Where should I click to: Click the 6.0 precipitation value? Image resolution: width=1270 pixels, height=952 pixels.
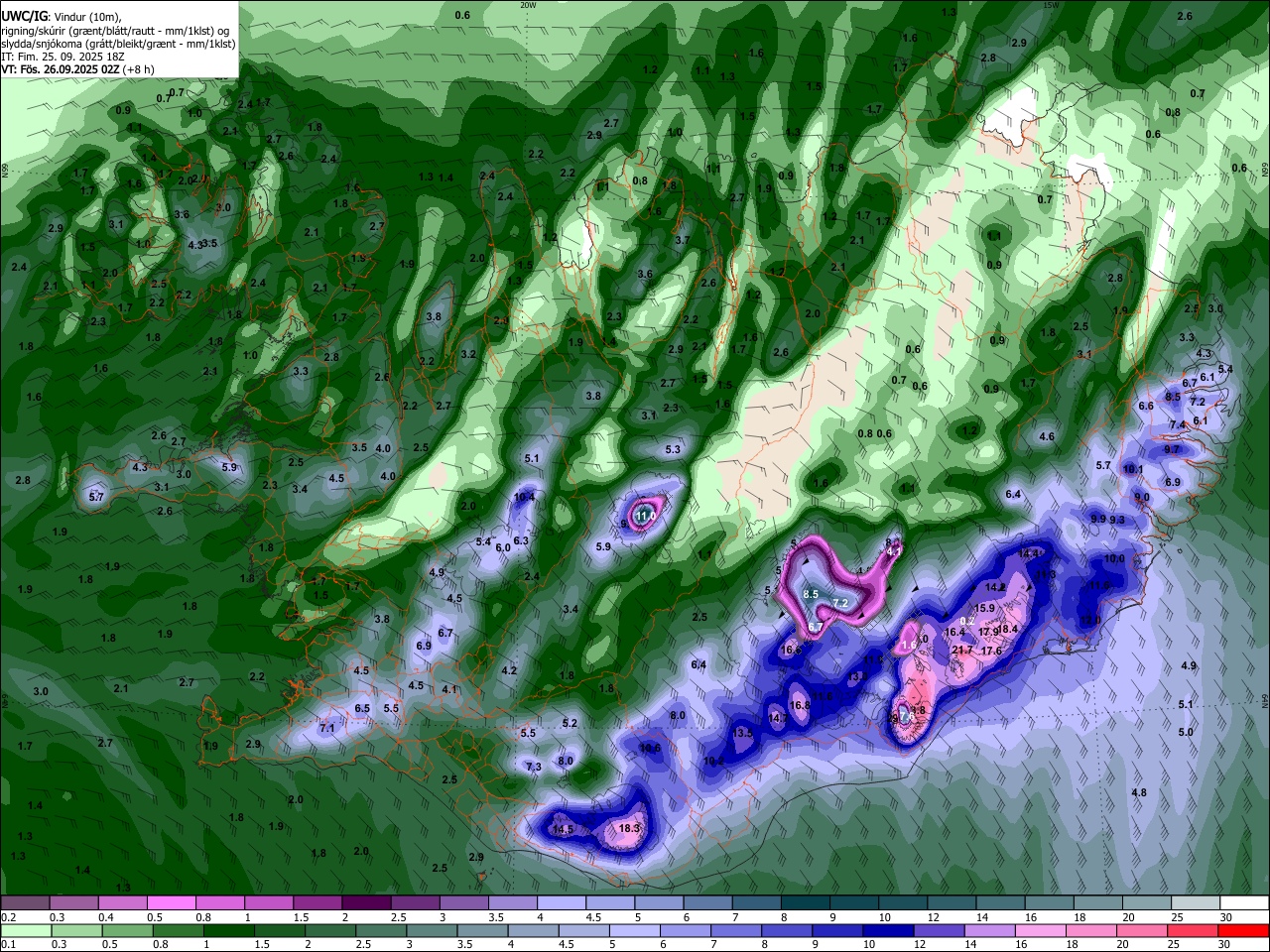[503, 548]
